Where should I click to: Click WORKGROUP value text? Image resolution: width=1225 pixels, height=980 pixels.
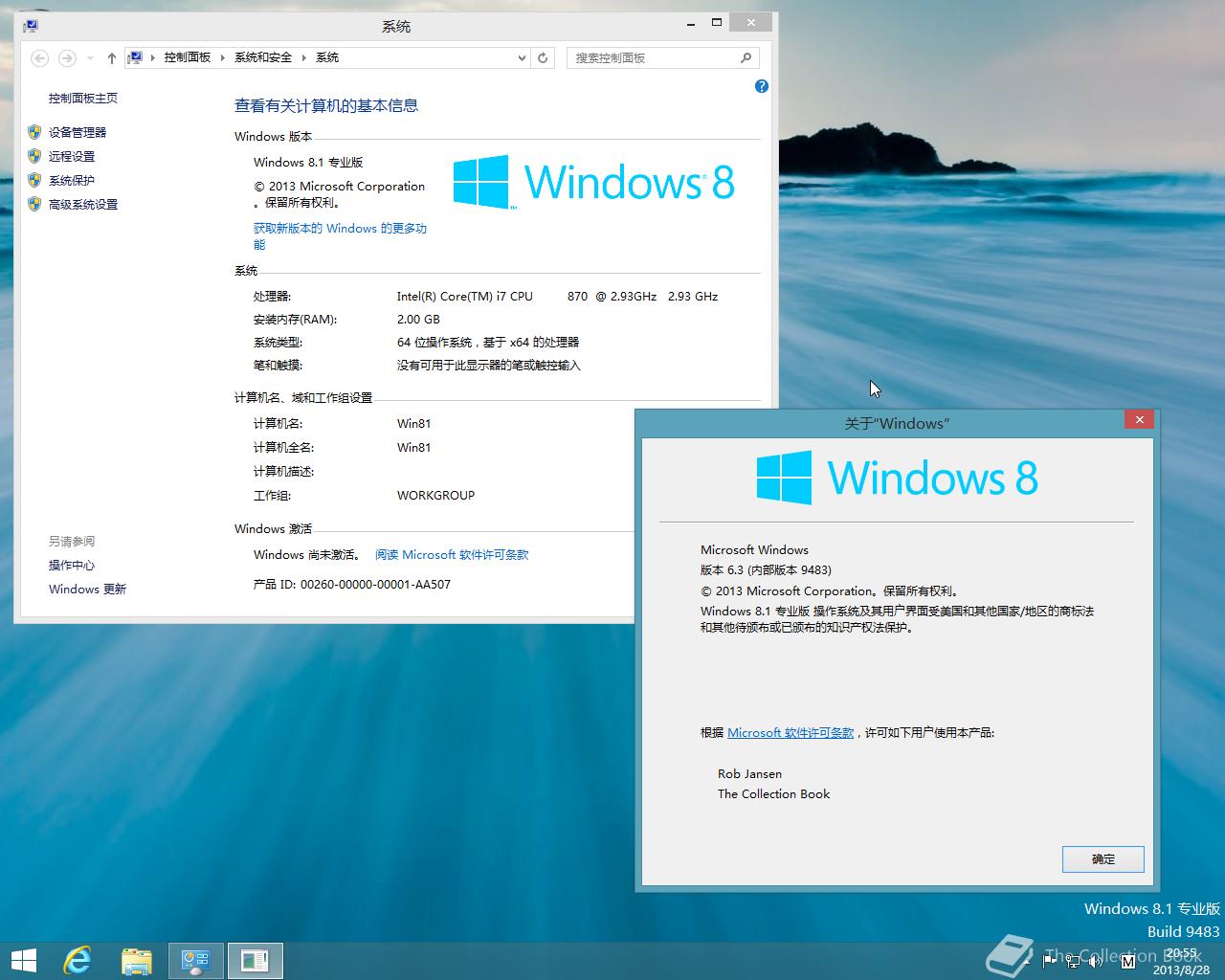point(435,495)
